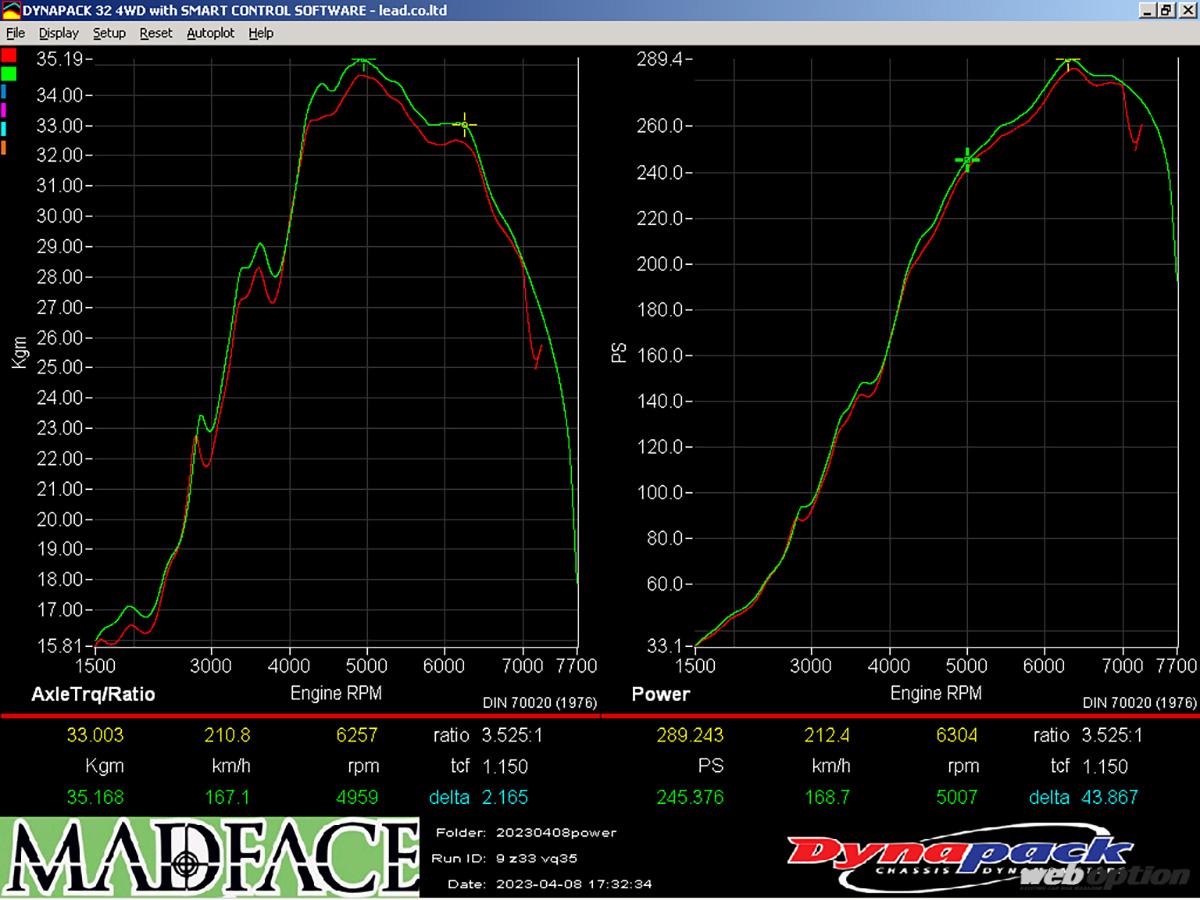The image size is (1200, 900).
Task: Open the Display menu
Action: tap(58, 33)
